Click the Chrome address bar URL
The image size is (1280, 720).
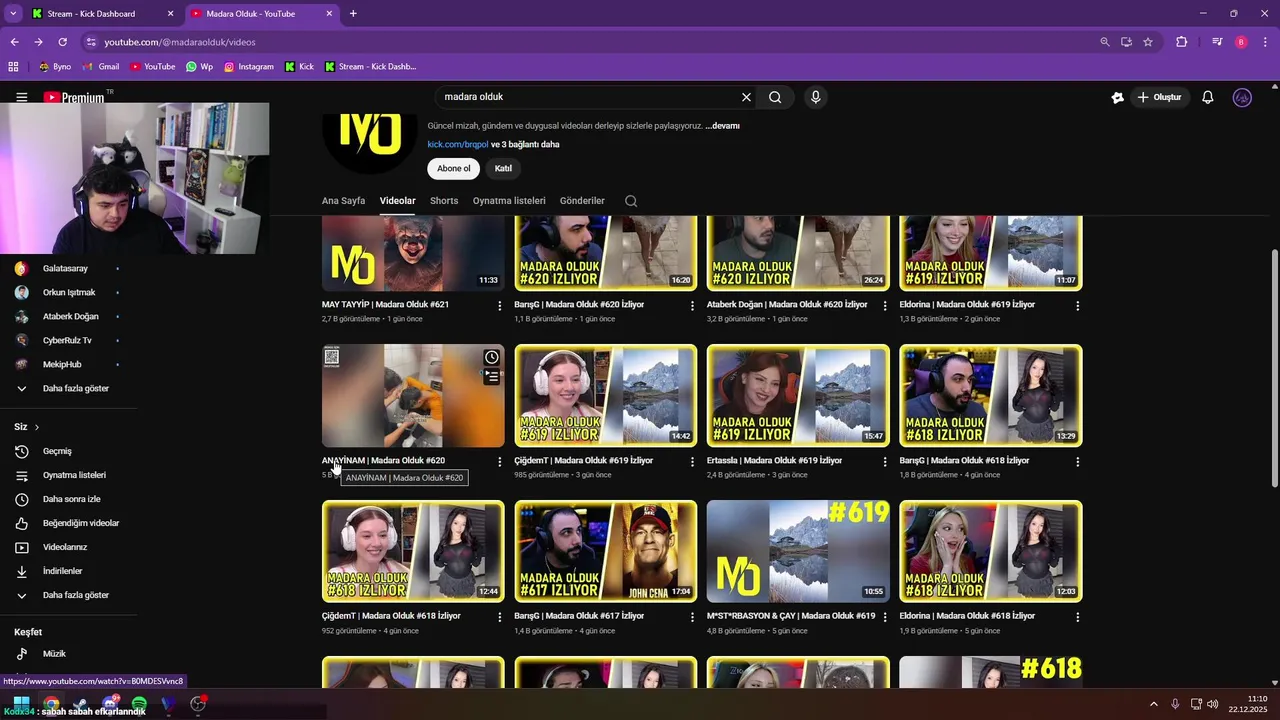180,42
